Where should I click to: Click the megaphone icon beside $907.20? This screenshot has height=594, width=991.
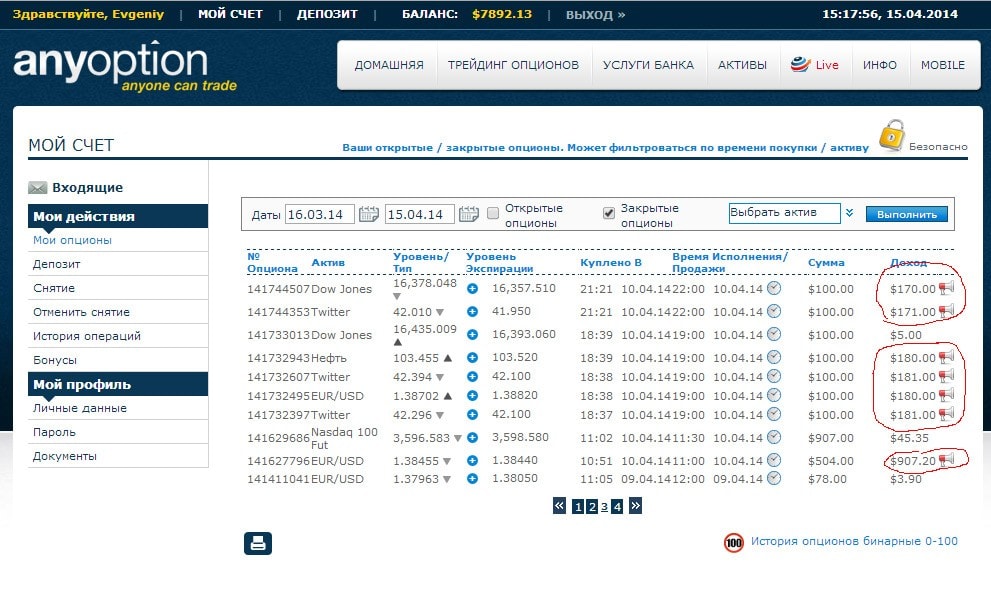946,460
